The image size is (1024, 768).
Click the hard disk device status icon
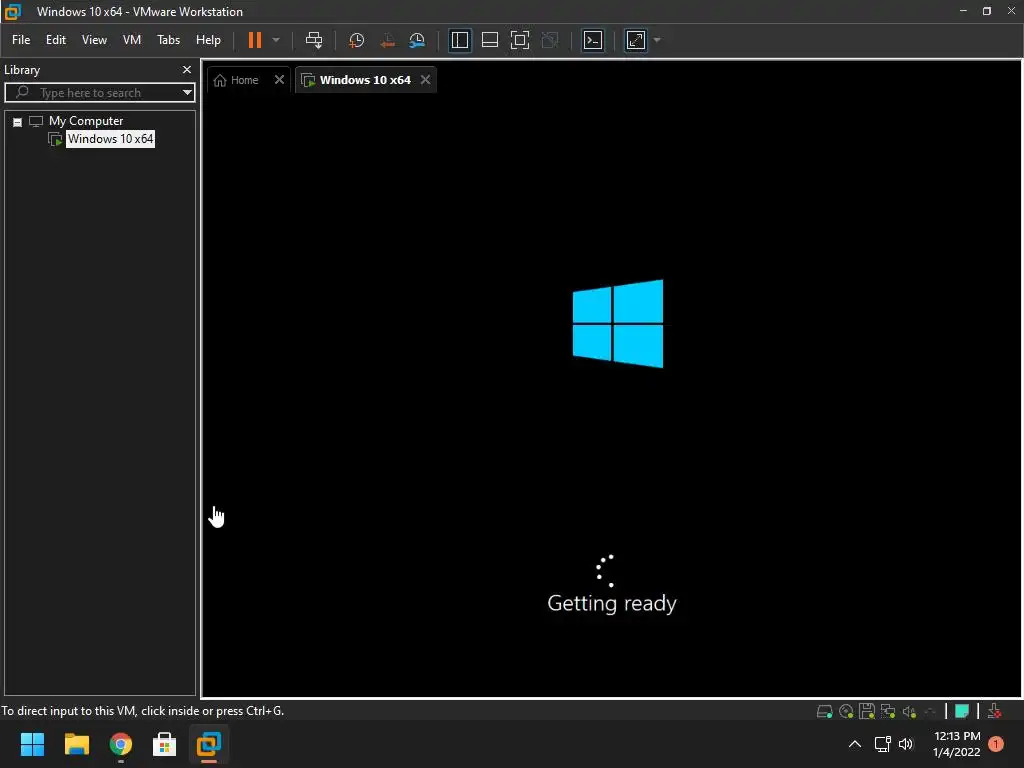pyautogui.click(x=825, y=711)
